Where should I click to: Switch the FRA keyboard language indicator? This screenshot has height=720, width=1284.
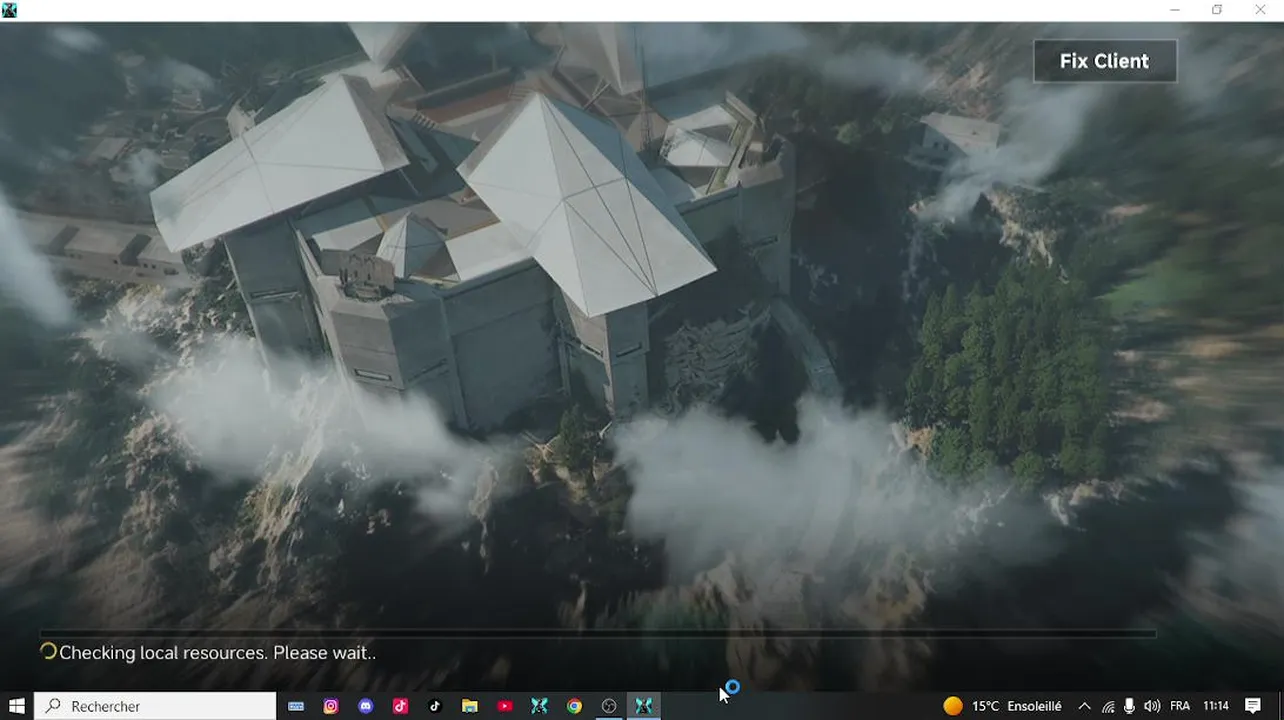click(x=1180, y=706)
